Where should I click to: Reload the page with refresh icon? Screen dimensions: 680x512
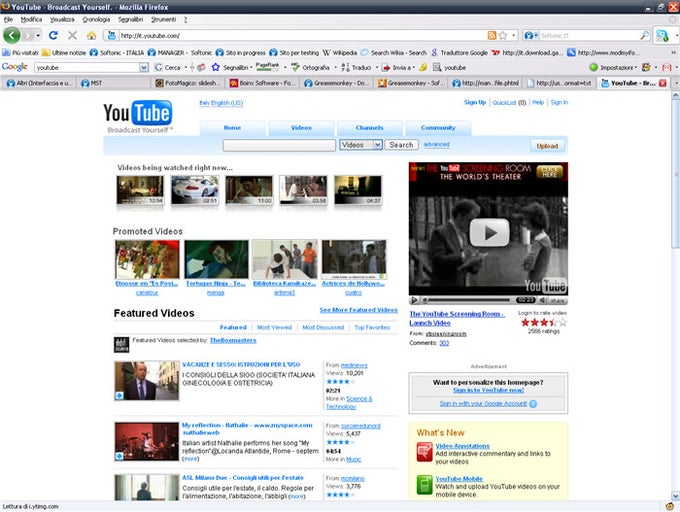point(53,35)
